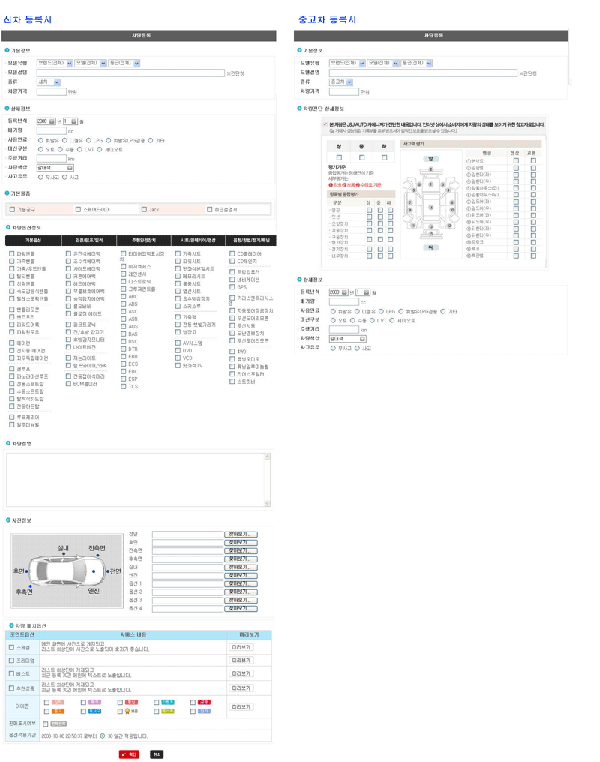This screenshot has height=762, width=600.
Task: Select 수동 transmission radio in the used car form
Action: [353, 320]
